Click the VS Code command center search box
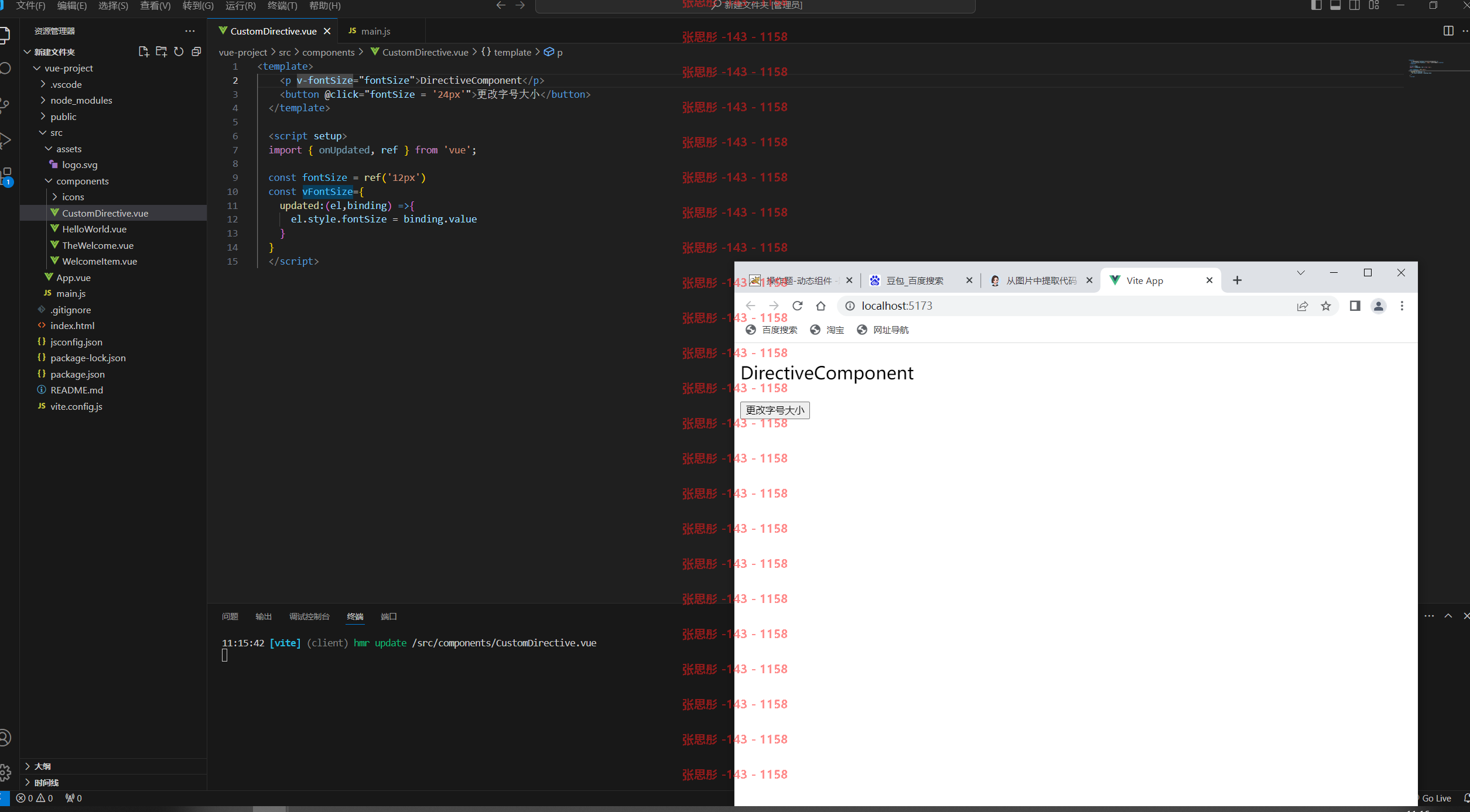1470x812 pixels. tap(755, 5)
